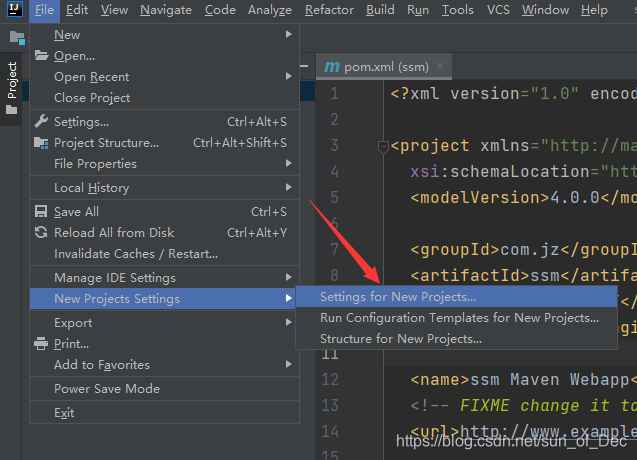
Task: Choose Structure for New Projects...
Action: coord(457,338)
